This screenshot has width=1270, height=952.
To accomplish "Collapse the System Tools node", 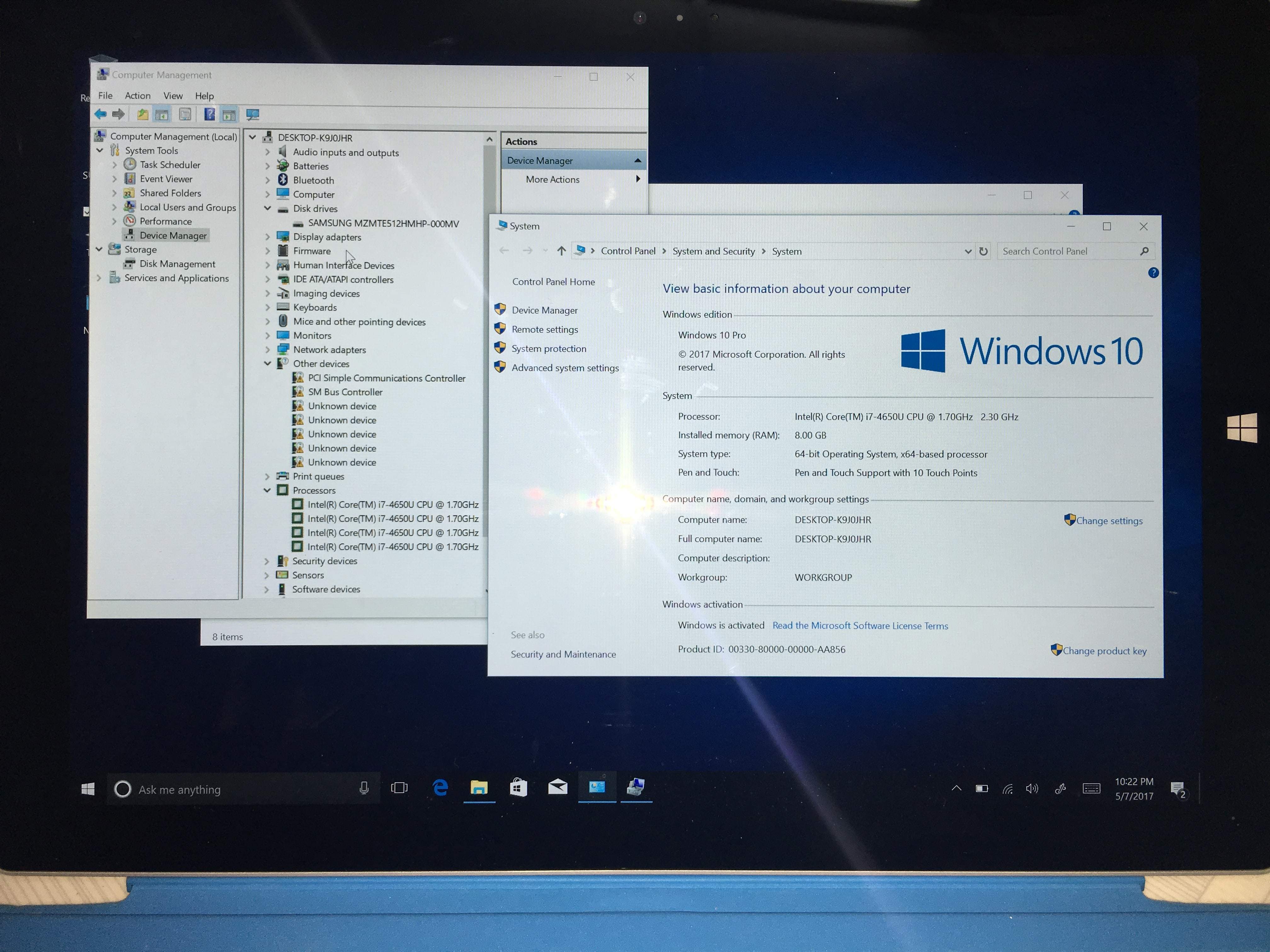I will click(100, 150).
